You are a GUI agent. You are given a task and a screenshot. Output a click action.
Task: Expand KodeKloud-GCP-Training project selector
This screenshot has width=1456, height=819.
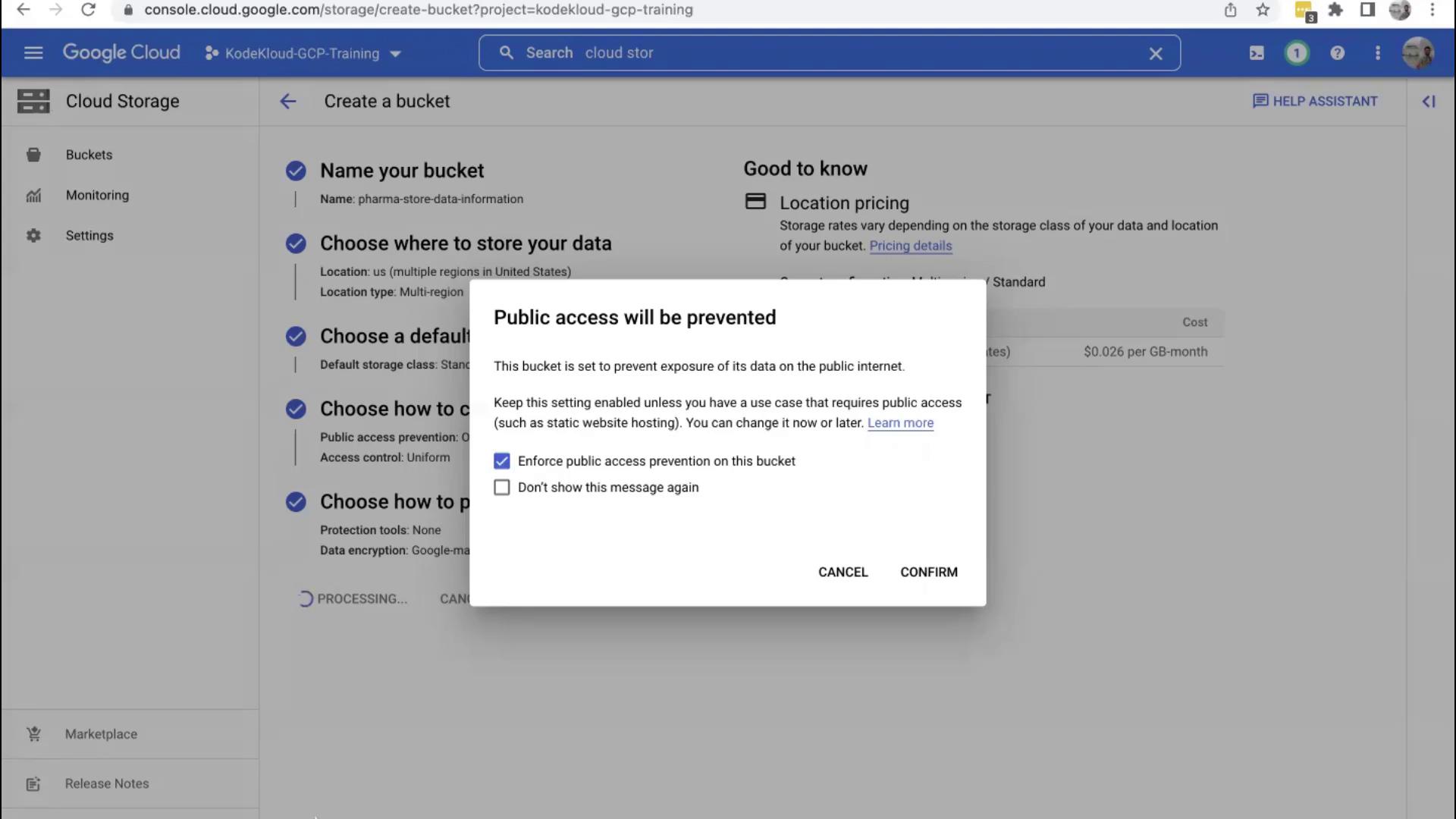click(x=303, y=54)
